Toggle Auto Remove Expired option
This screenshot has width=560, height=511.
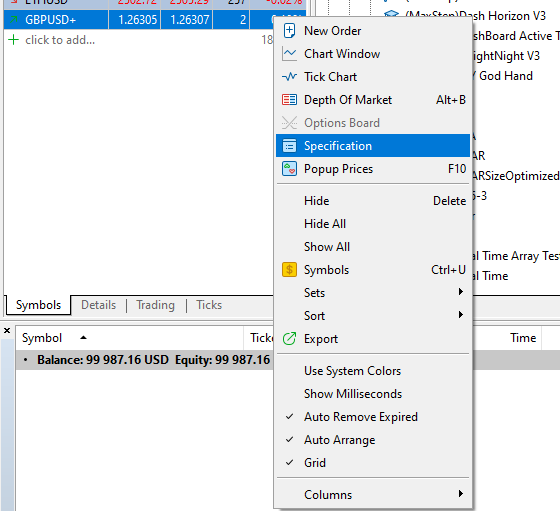tap(372, 417)
